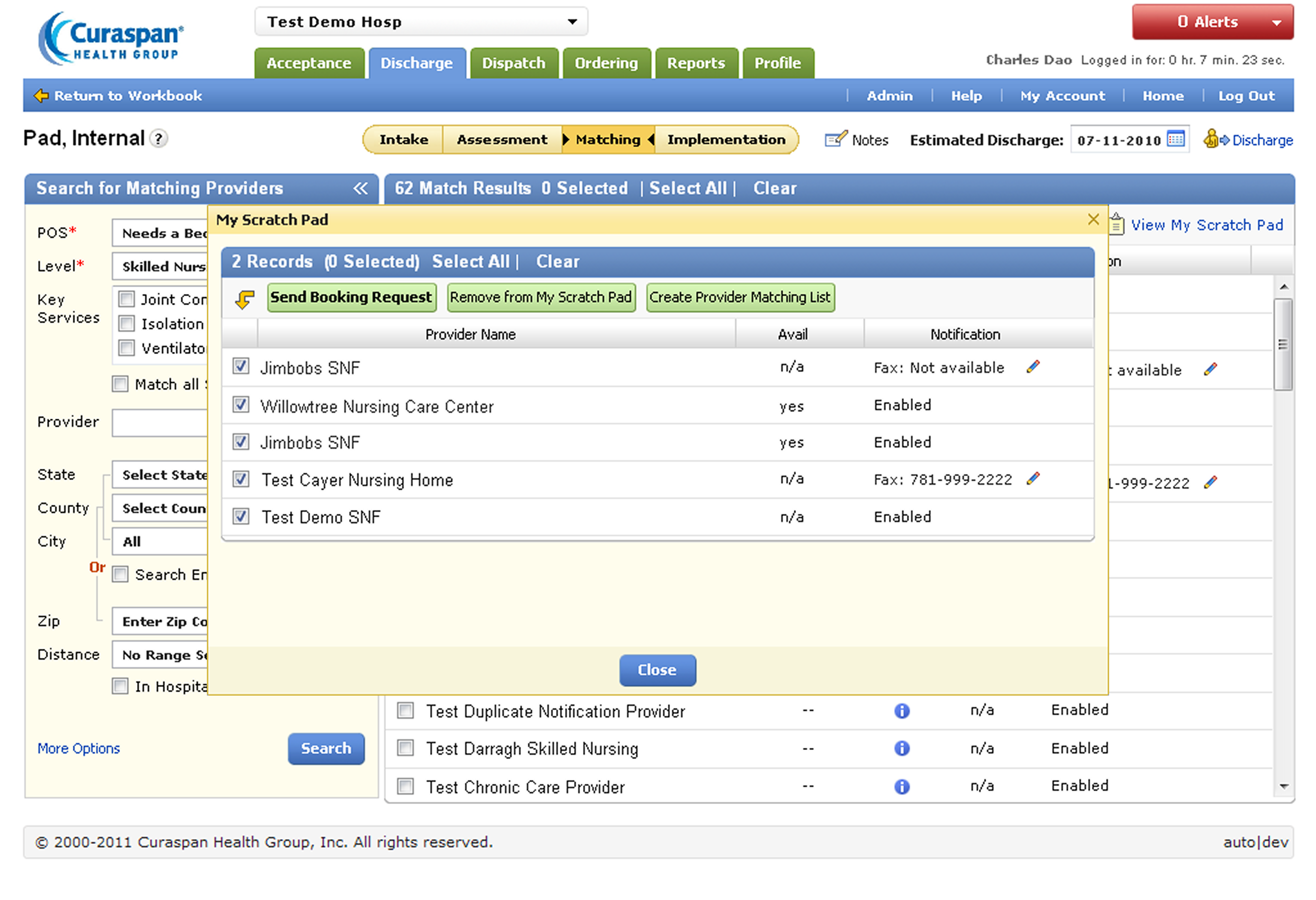Close My Scratch Pad with the X icon
1316x900 pixels.
pyautogui.click(x=1094, y=220)
